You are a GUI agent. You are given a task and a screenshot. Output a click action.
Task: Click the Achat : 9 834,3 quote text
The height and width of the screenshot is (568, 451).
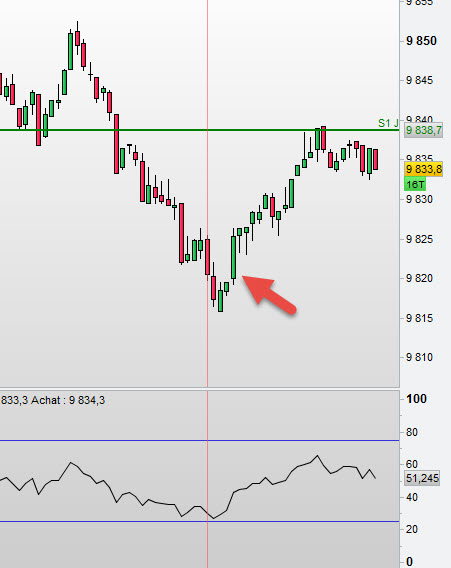pos(68,400)
